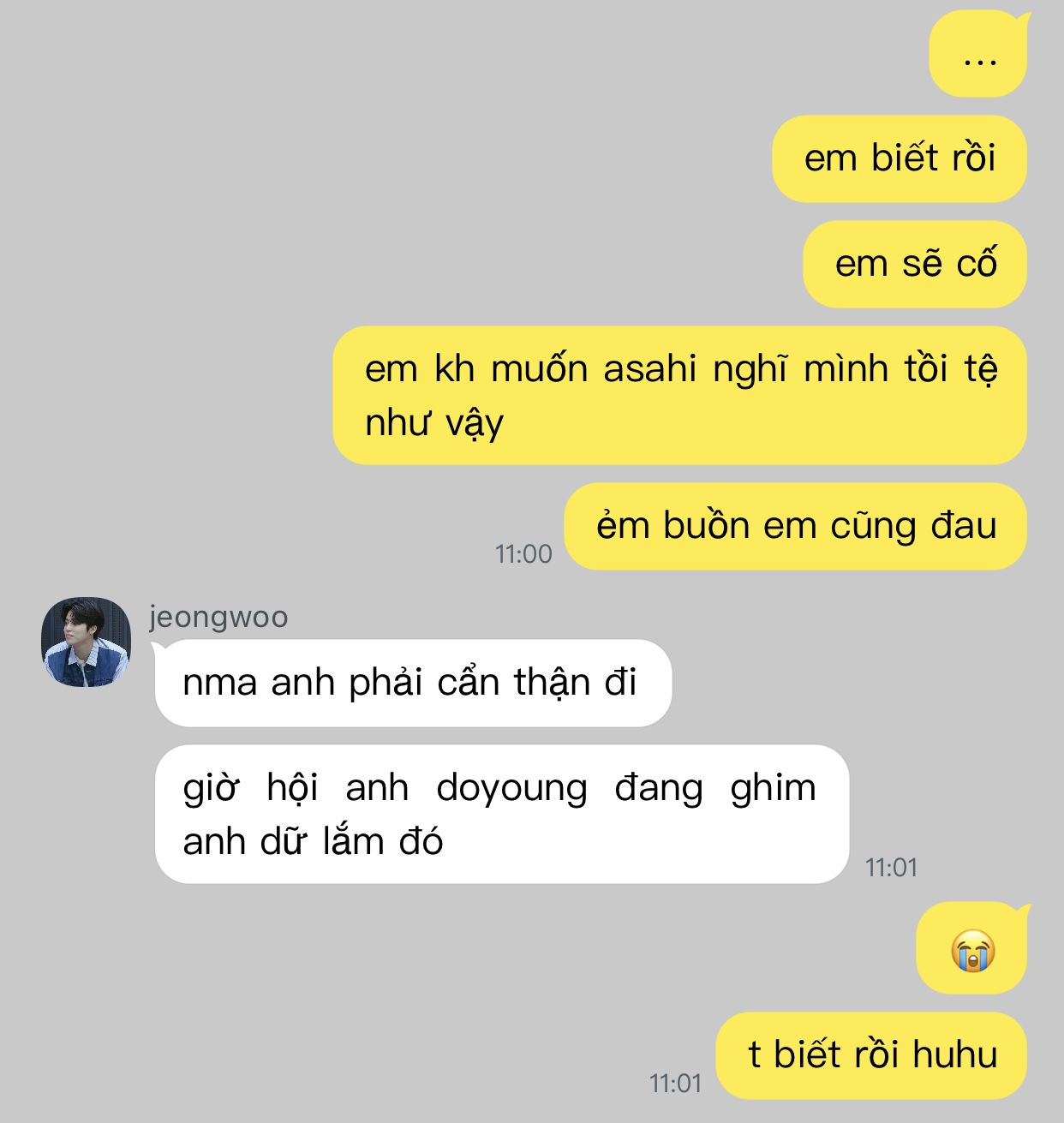Open the jeongwoo sender name
1064x1123 pixels.
pyautogui.click(x=218, y=617)
